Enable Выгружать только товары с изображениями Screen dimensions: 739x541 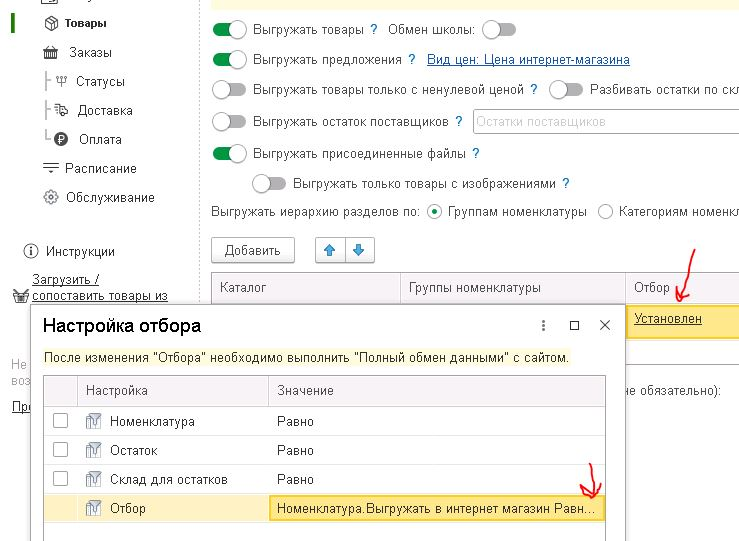click(270, 184)
